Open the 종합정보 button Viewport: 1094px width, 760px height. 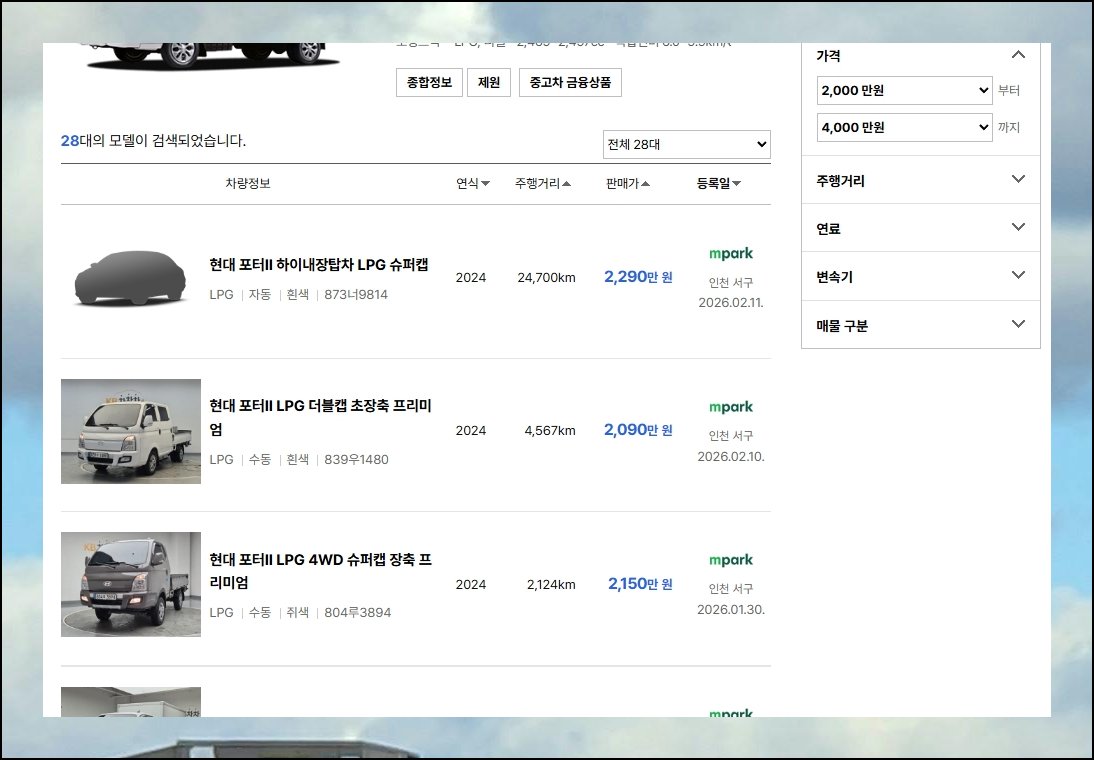pyautogui.click(x=429, y=82)
